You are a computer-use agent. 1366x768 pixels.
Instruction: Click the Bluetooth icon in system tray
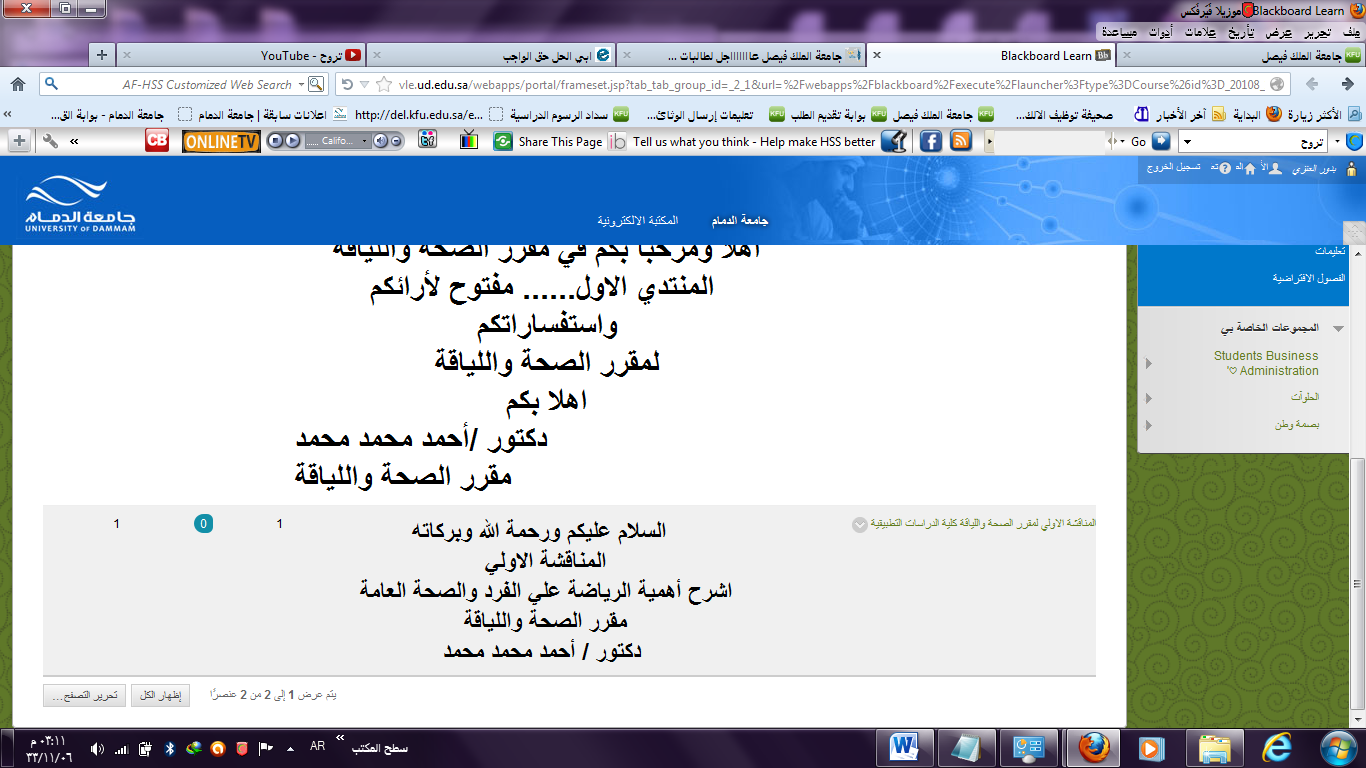click(x=170, y=748)
